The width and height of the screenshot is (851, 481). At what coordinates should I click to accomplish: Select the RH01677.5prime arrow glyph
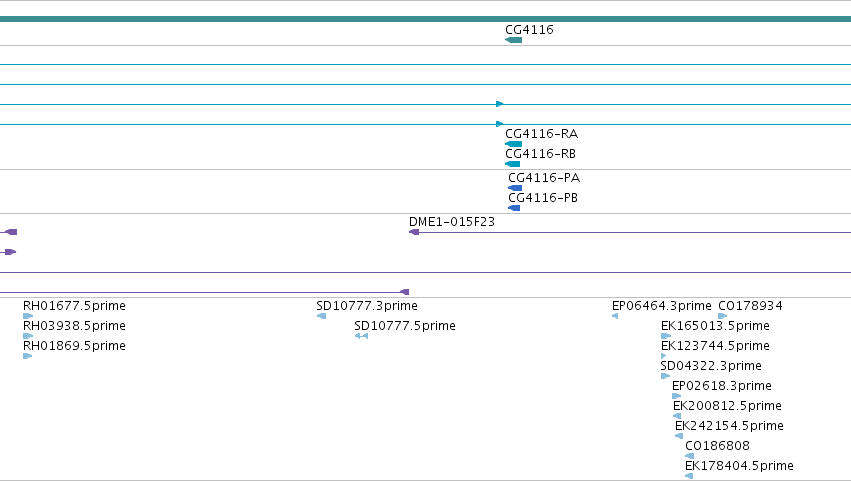click(28, 316)
